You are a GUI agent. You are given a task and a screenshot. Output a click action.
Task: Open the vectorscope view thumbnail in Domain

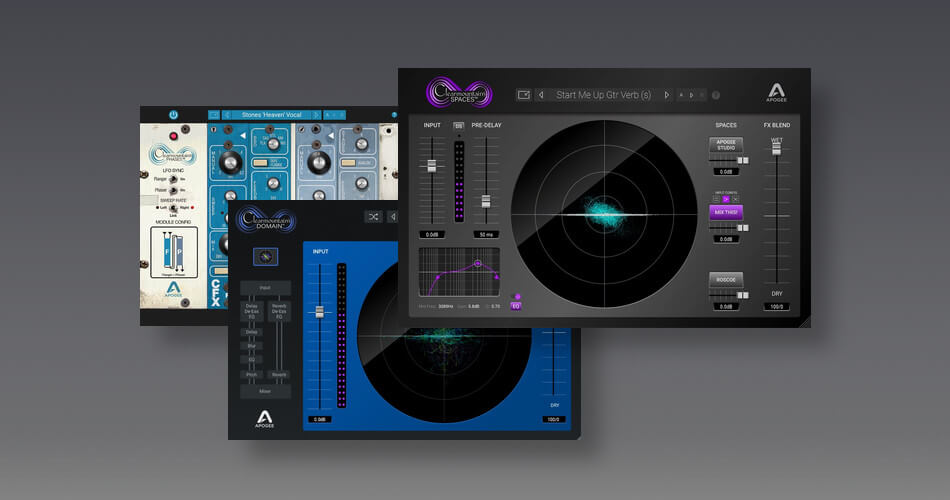click(265, 257)
